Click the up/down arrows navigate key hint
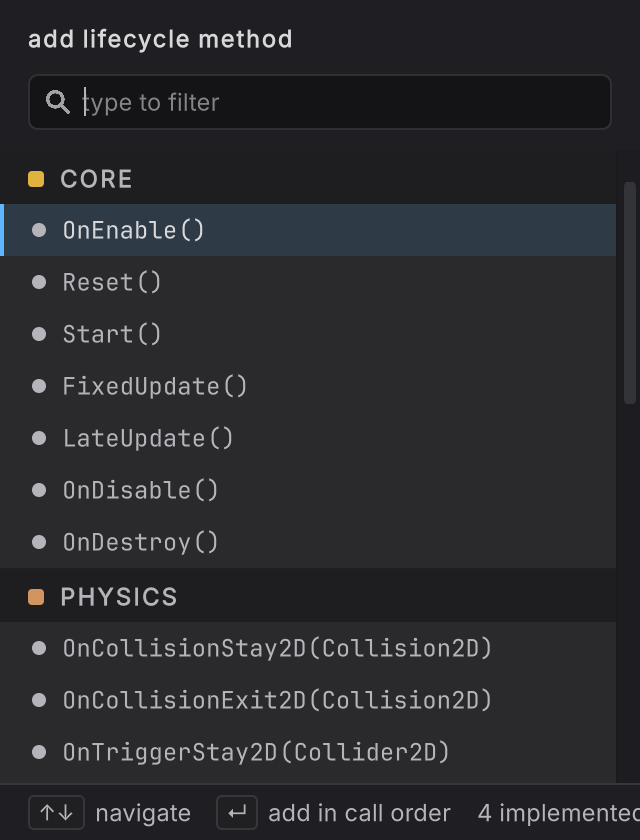Screen dimensions: 640x840 [x=56, y=813]
